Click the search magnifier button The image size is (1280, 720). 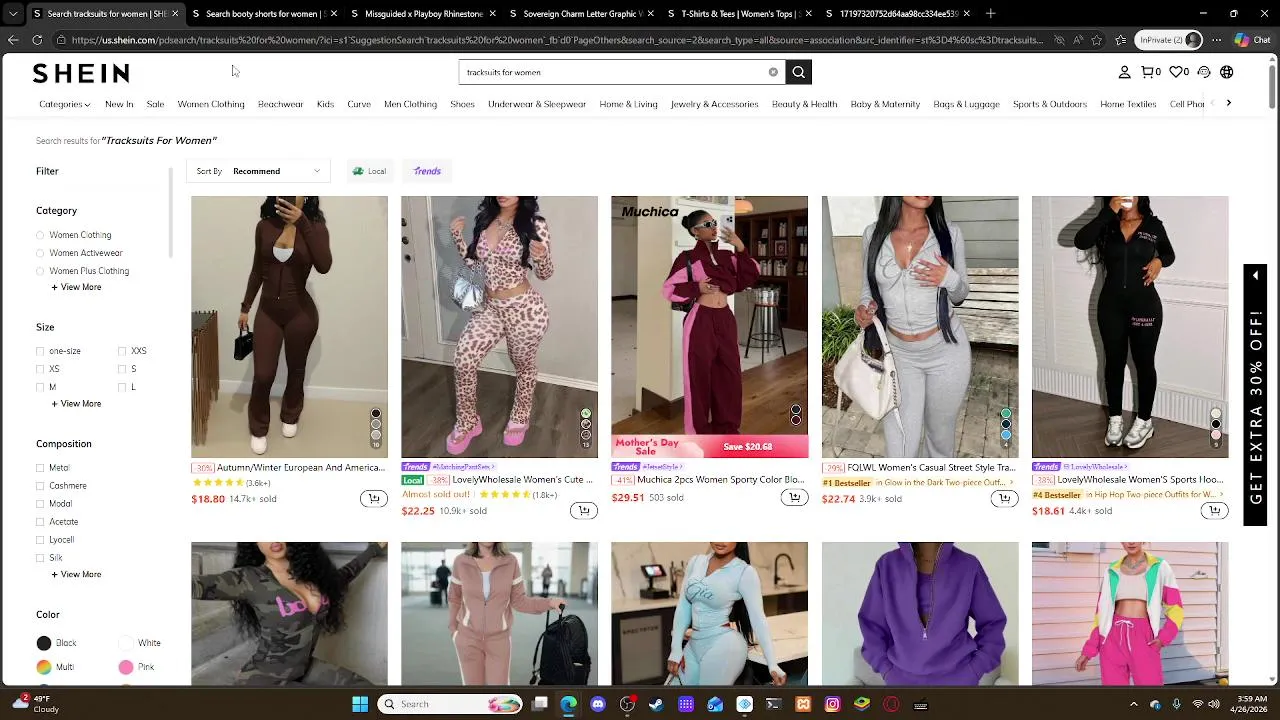point(798,72)
